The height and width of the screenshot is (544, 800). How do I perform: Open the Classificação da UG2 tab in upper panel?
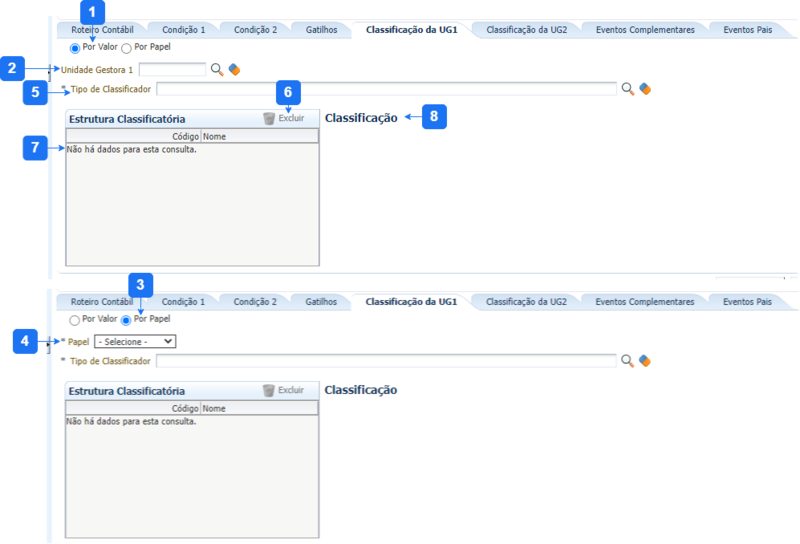pos(526,30)
